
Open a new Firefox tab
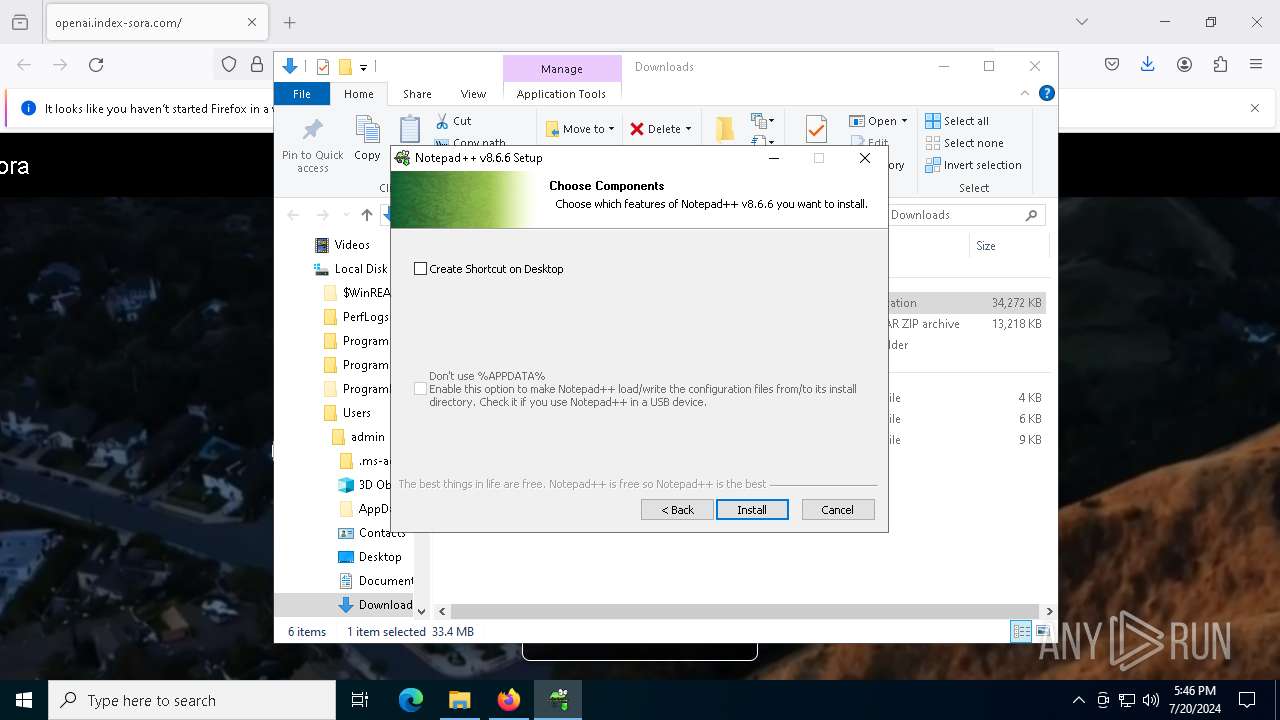pyautogui.click(x=290, y=22)
